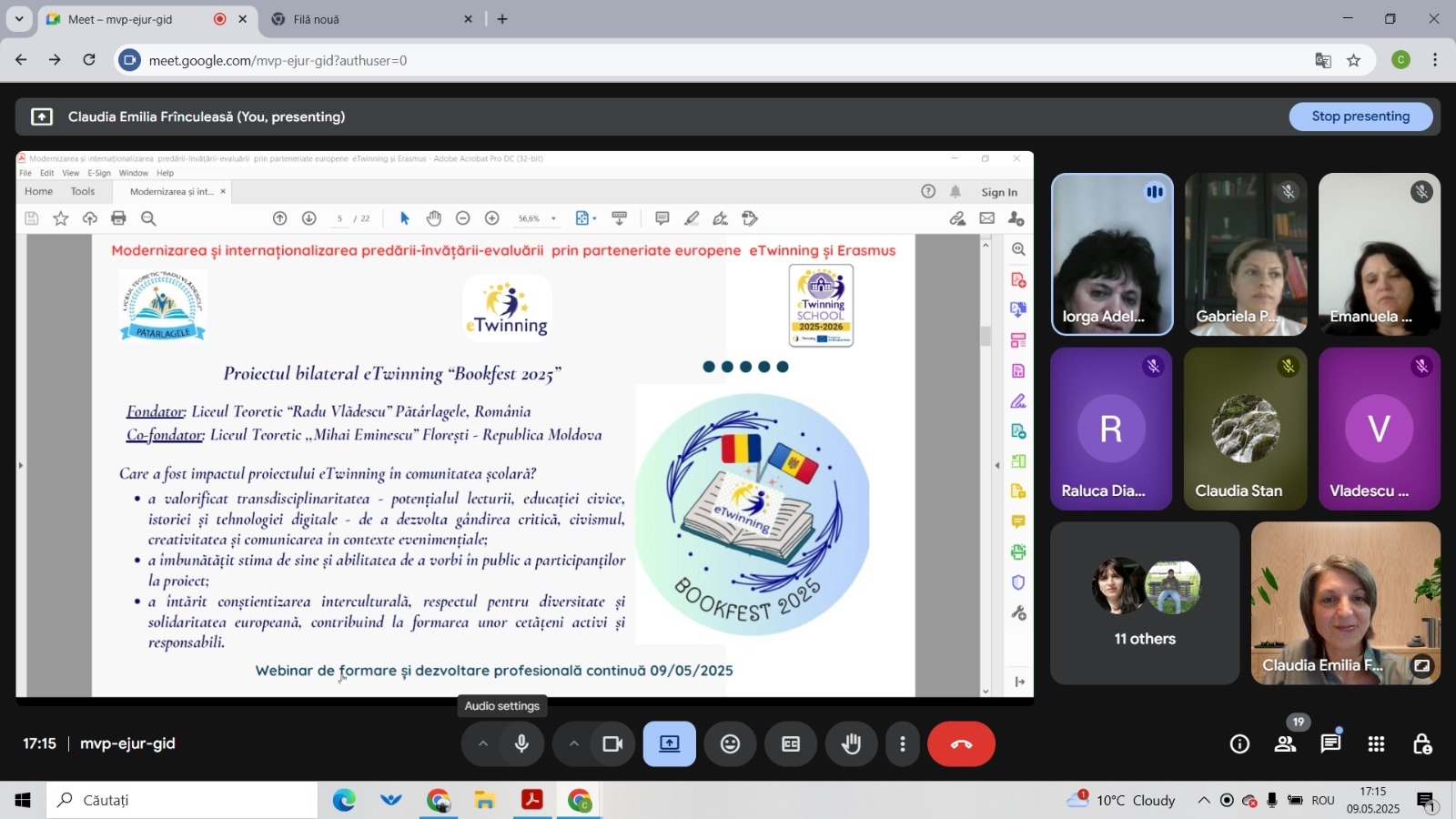Switch to Acrobat Home tab

coord(38,191)
